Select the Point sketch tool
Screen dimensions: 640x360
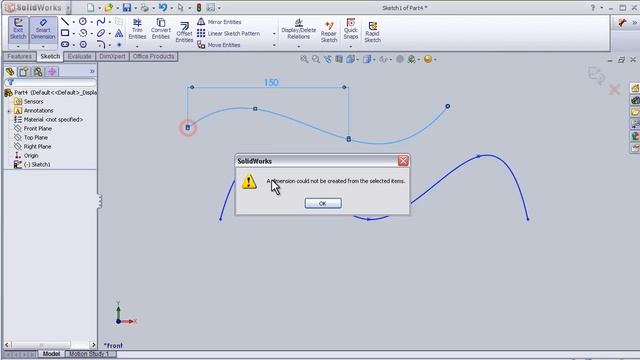pyautogui.click(x=119, y=44)
